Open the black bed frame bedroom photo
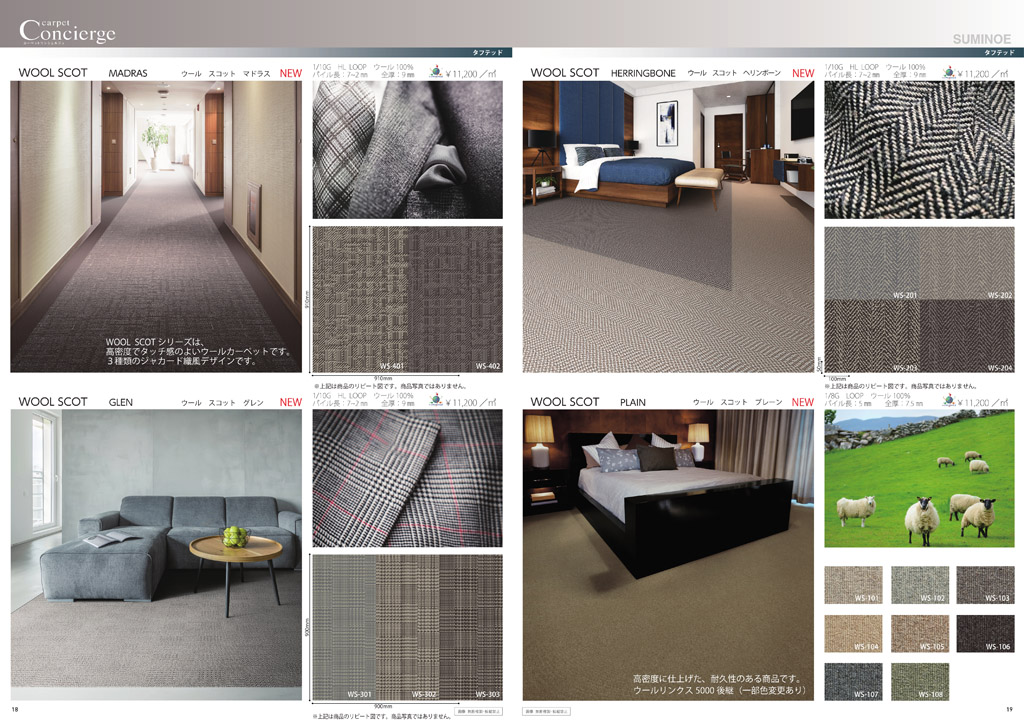 pos(668,555)
